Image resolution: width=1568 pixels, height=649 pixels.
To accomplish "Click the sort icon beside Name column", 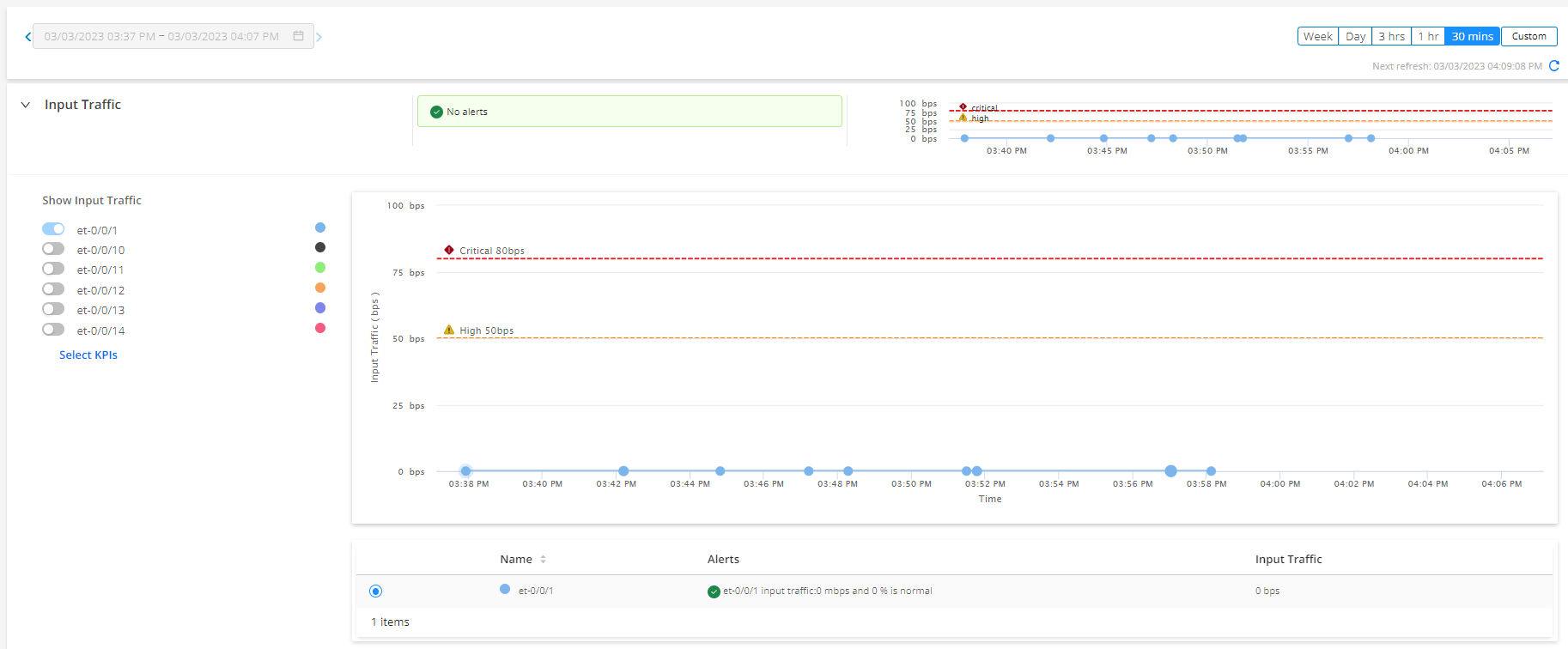I will 543,560.
